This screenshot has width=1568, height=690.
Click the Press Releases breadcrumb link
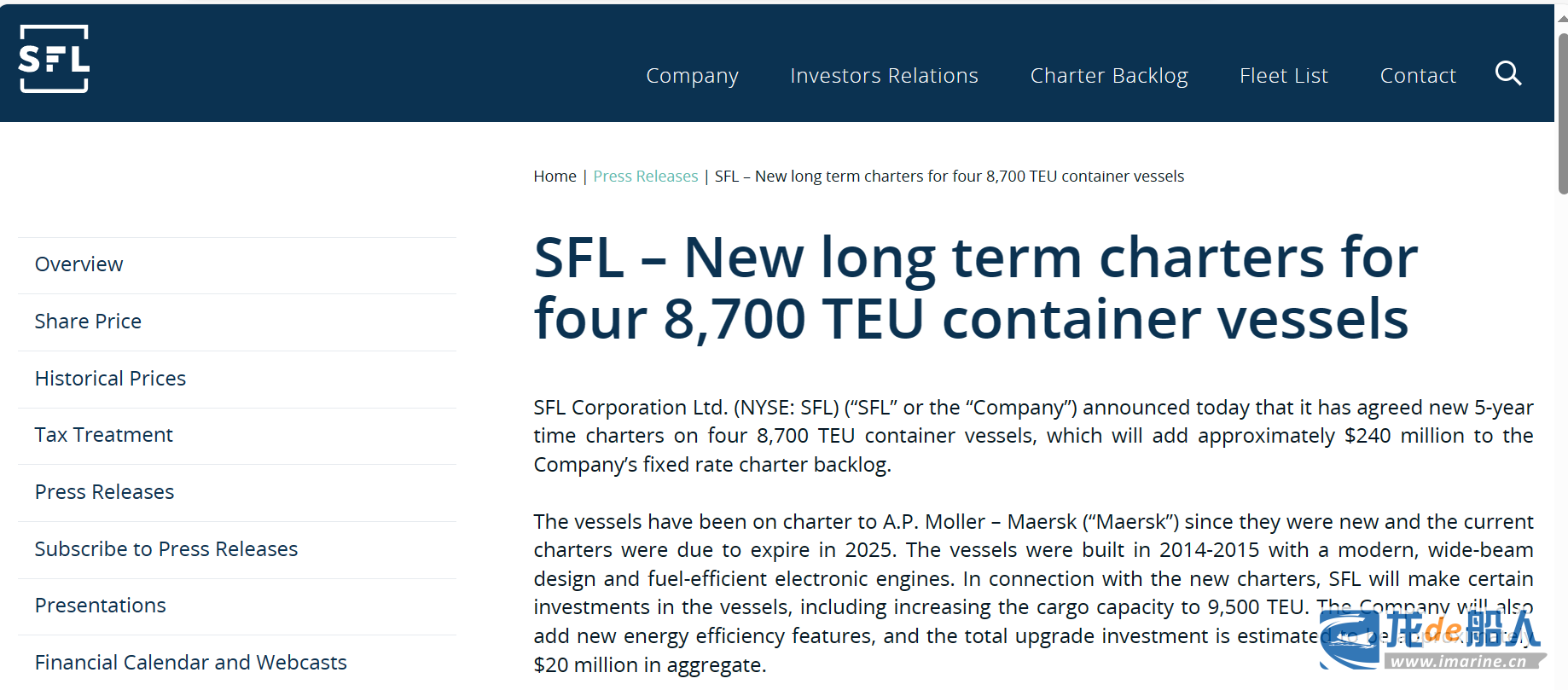(646, 177)
